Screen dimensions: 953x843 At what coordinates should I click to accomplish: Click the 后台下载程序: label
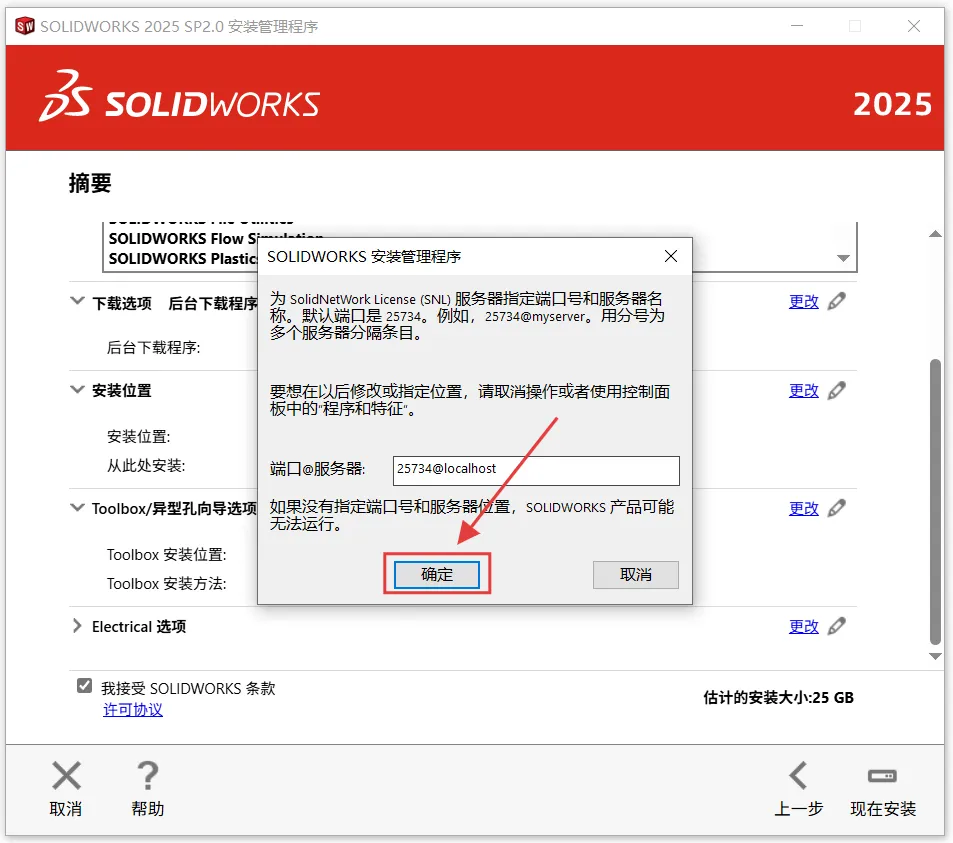pos(154,348)
